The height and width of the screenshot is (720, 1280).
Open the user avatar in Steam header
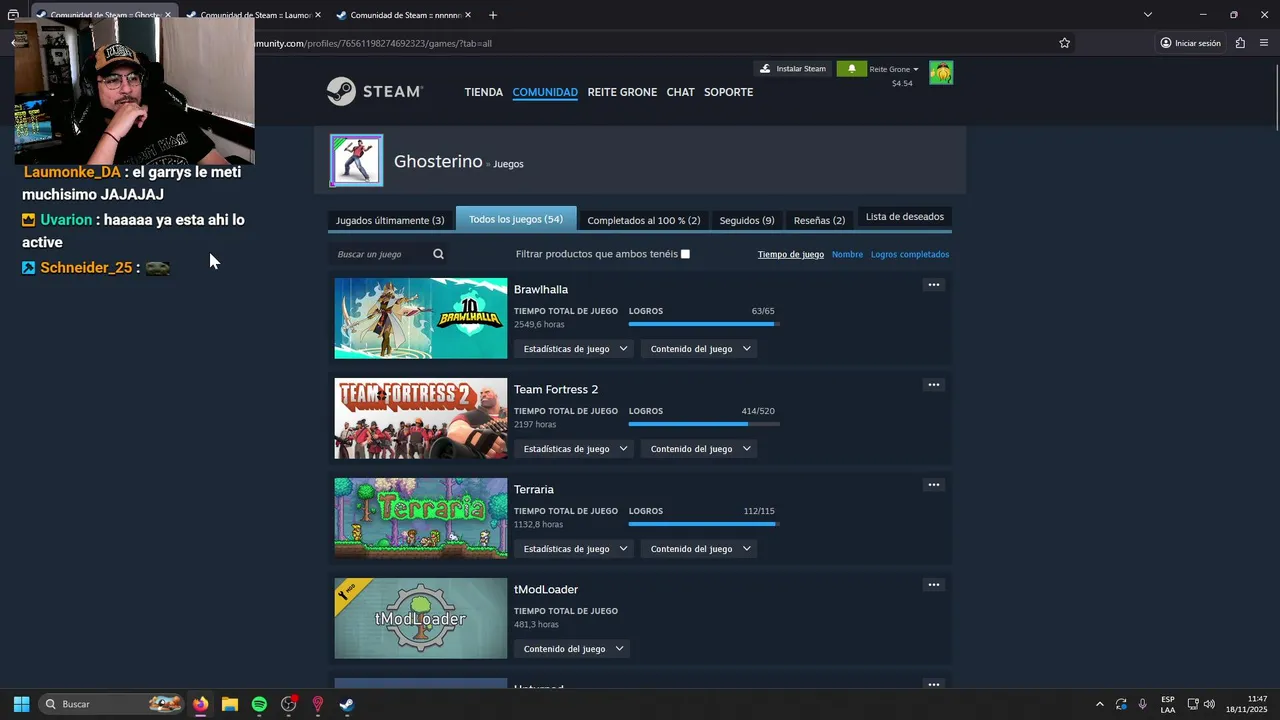(941, 73)
